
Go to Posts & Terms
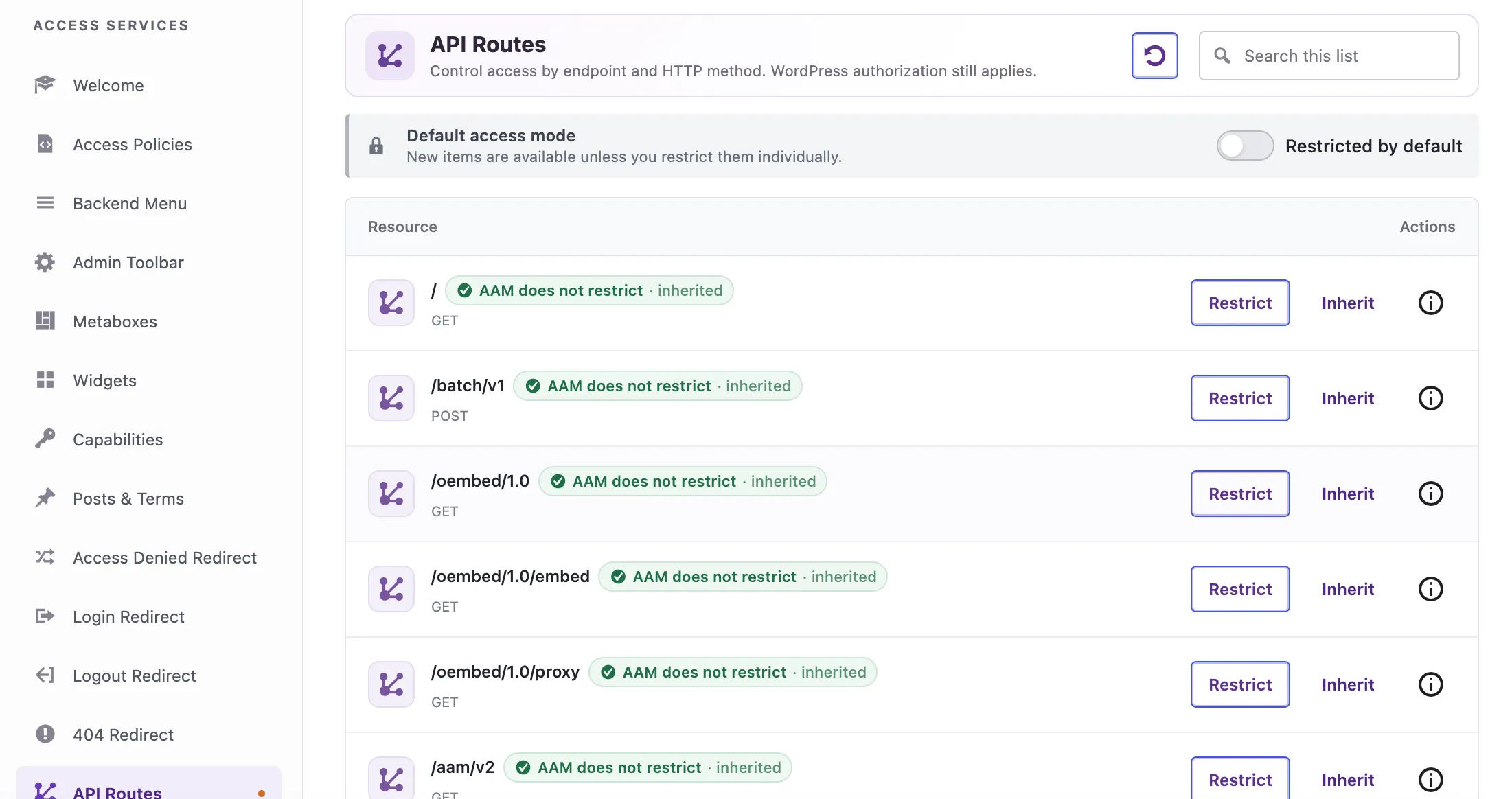coord(148,498)
